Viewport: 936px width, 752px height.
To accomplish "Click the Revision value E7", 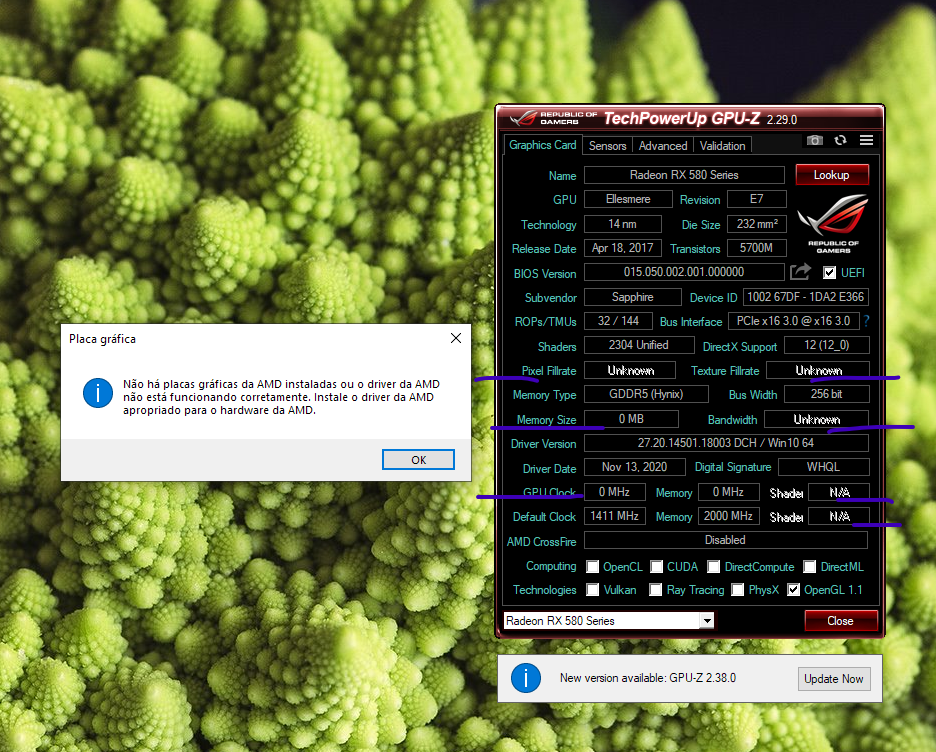I will [x=756, y=199].
